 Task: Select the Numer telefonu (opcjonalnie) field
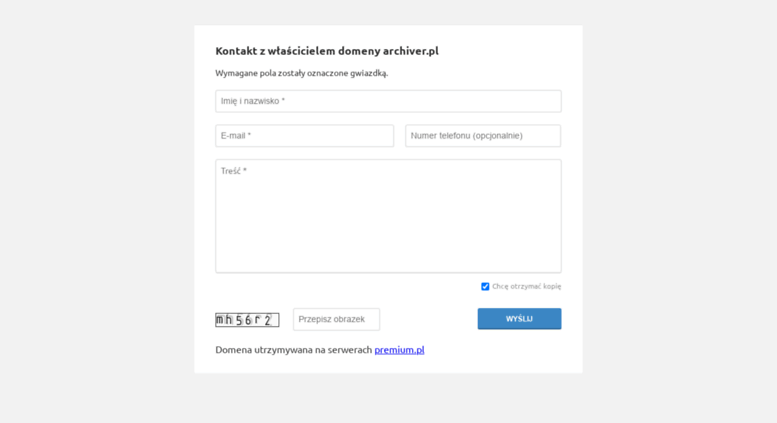(483, 136)
